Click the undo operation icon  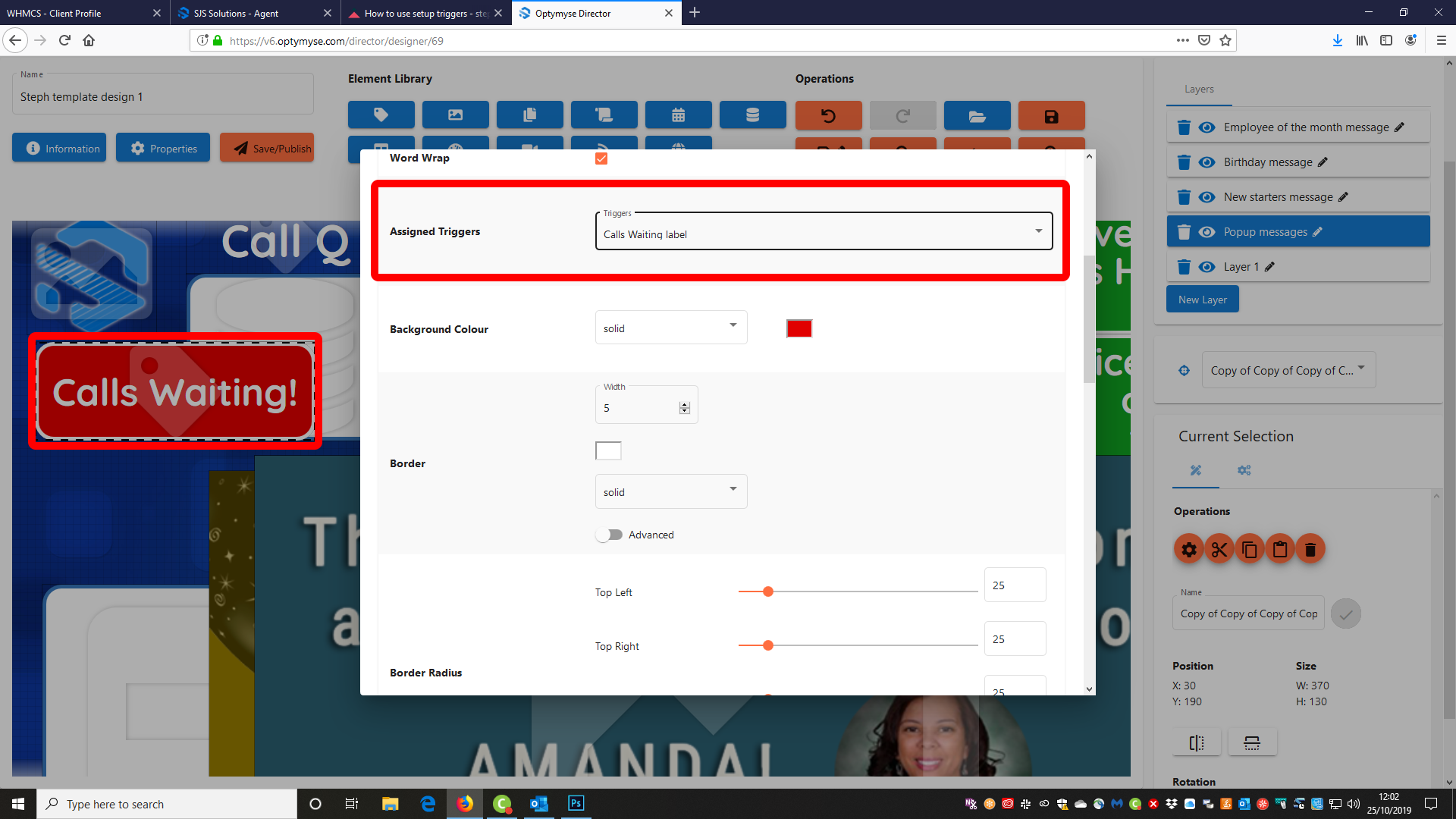[828, 115]
